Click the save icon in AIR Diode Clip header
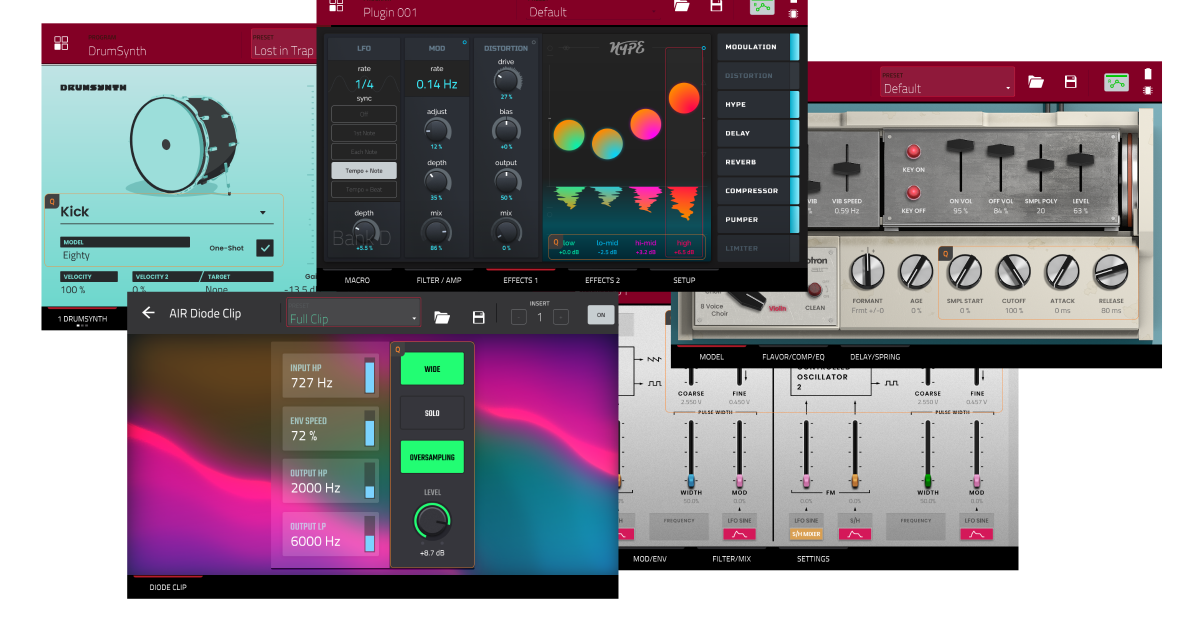The height and width of the screenshot is (628, 1200). pyautogui.click(x=478, y=317)
